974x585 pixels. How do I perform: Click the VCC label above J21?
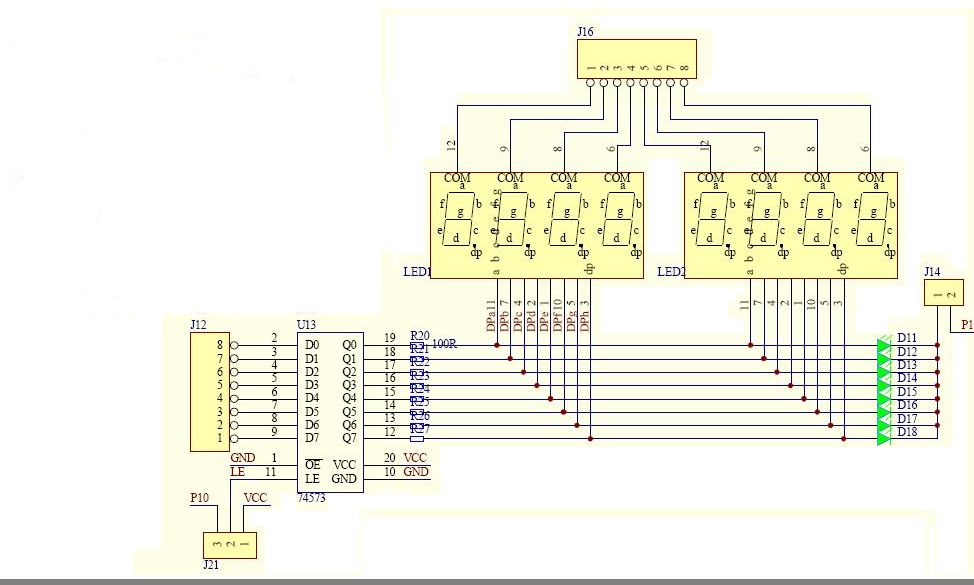click(256, 497)
